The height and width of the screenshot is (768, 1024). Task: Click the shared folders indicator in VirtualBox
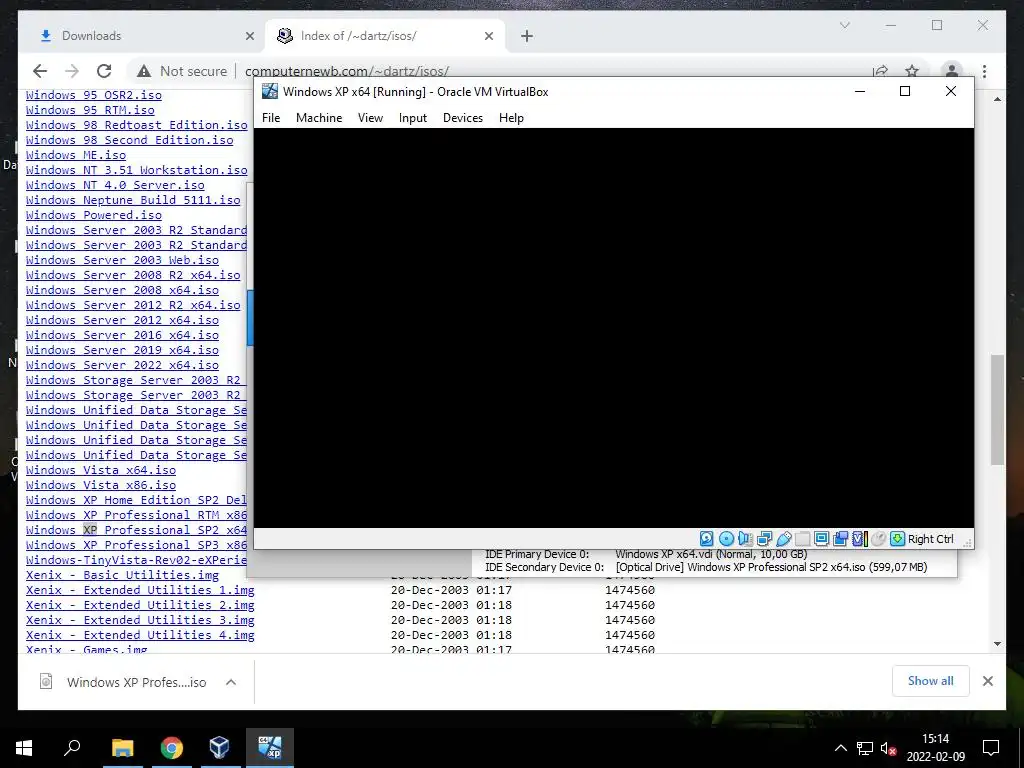point(803,539)
